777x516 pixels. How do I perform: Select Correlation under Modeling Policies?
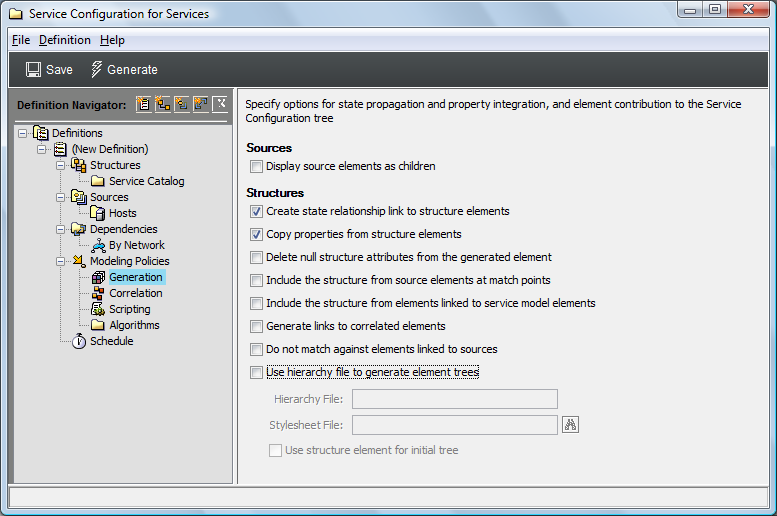pos(136,293)
